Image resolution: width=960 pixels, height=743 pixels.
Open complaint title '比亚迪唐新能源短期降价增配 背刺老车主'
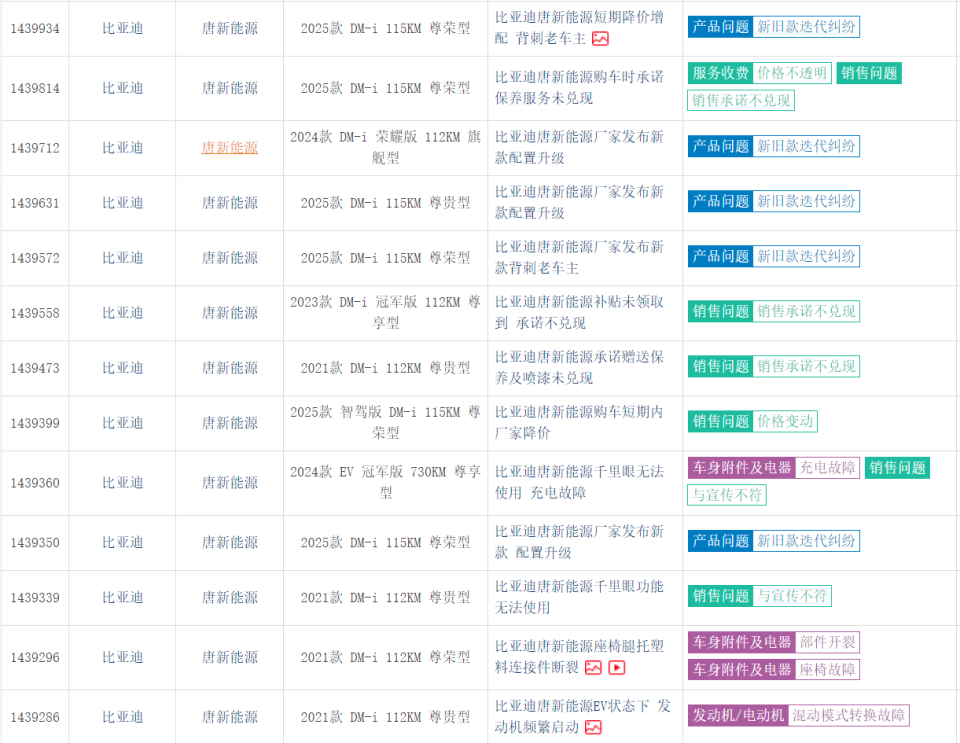pos(579,28)
